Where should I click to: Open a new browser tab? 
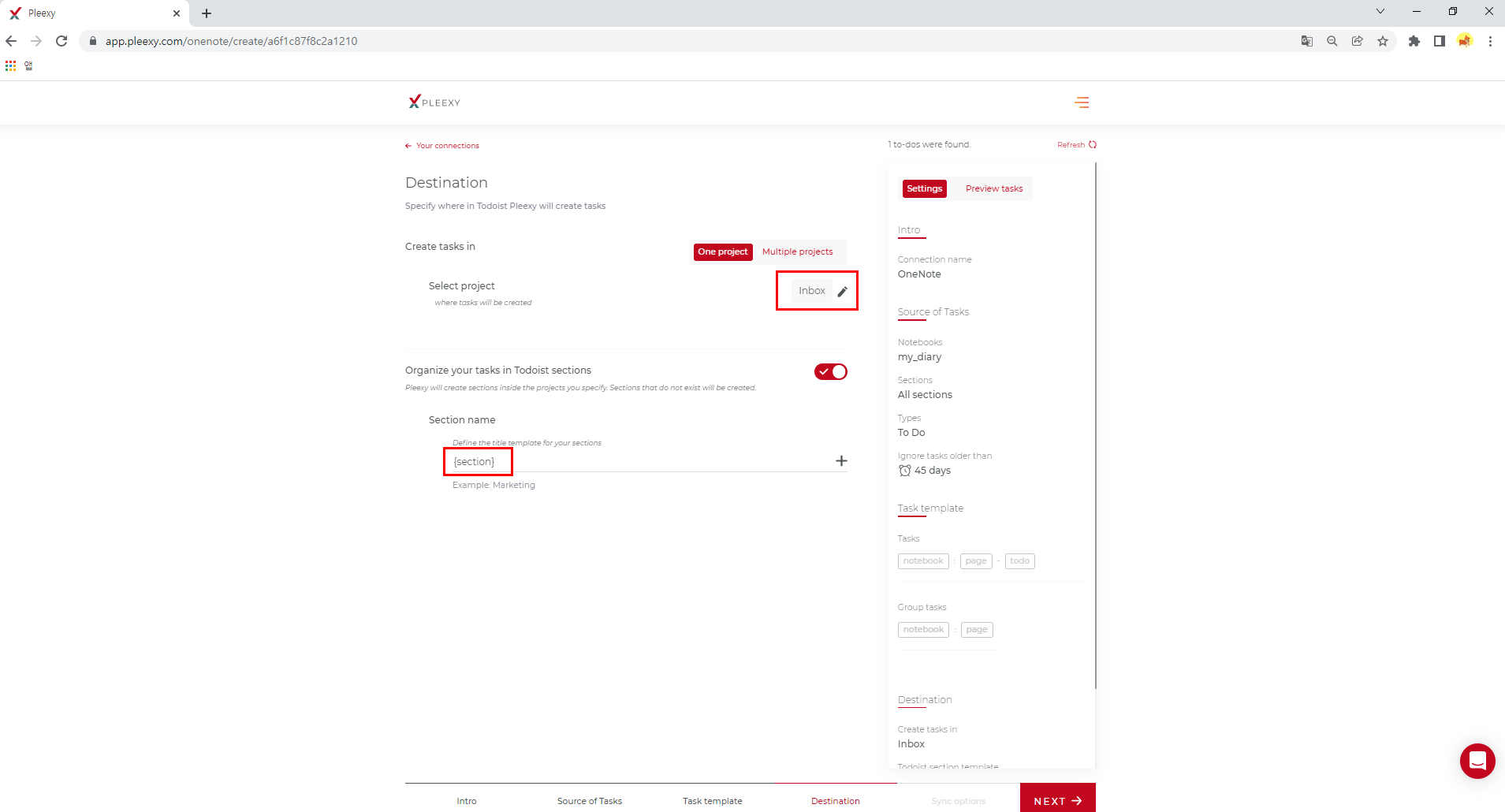(207, 13)
